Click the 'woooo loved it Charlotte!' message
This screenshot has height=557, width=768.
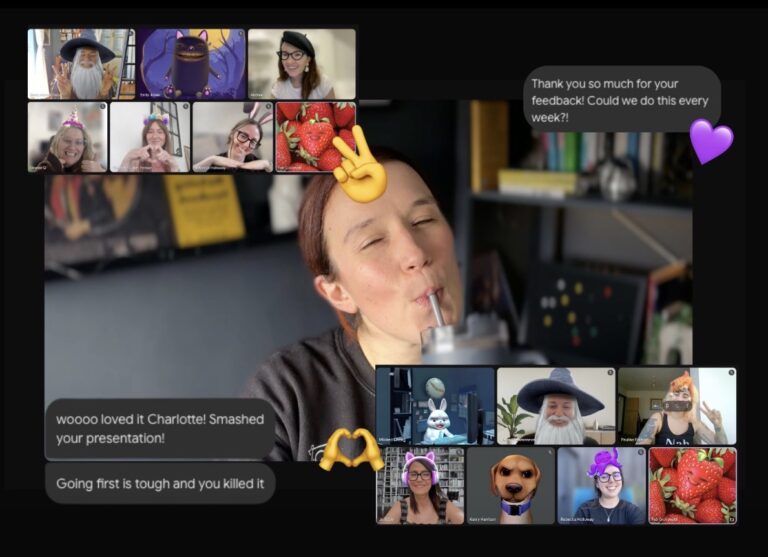click(160, 429)
